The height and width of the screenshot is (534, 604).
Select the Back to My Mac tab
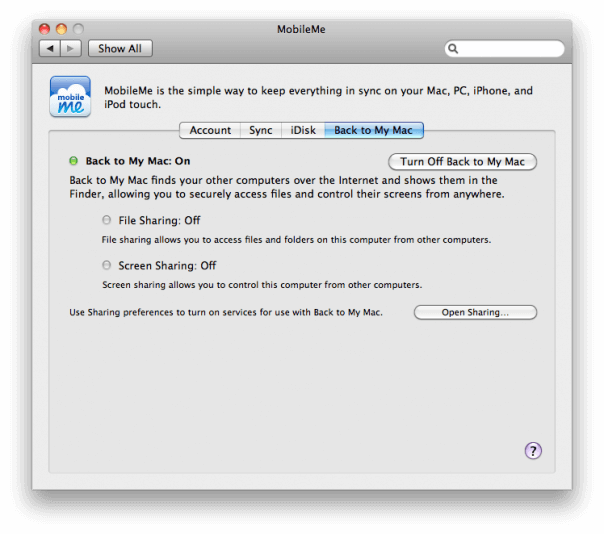click(374, 130)
